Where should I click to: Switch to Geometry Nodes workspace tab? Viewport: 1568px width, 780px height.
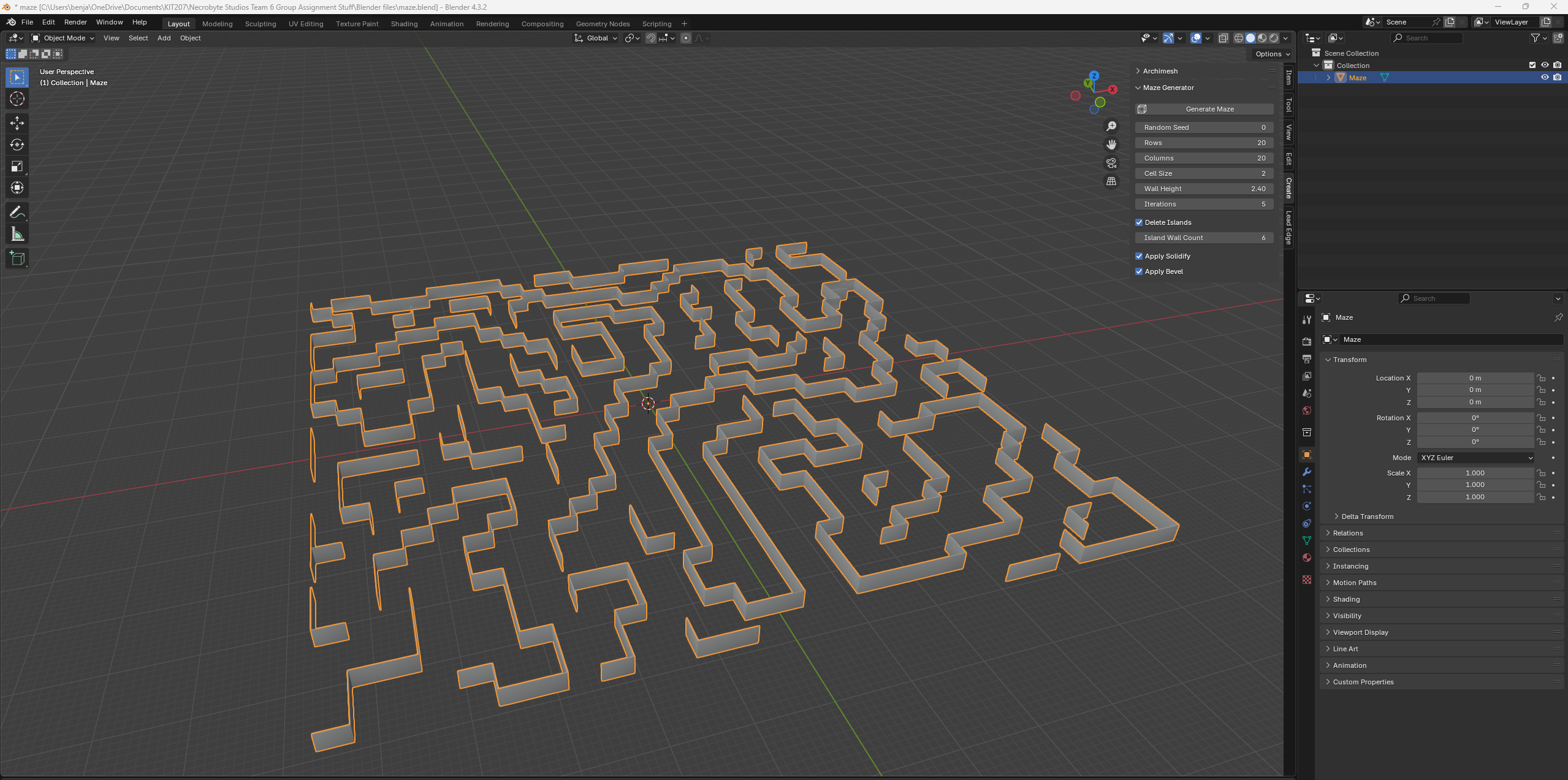(603, 24)
